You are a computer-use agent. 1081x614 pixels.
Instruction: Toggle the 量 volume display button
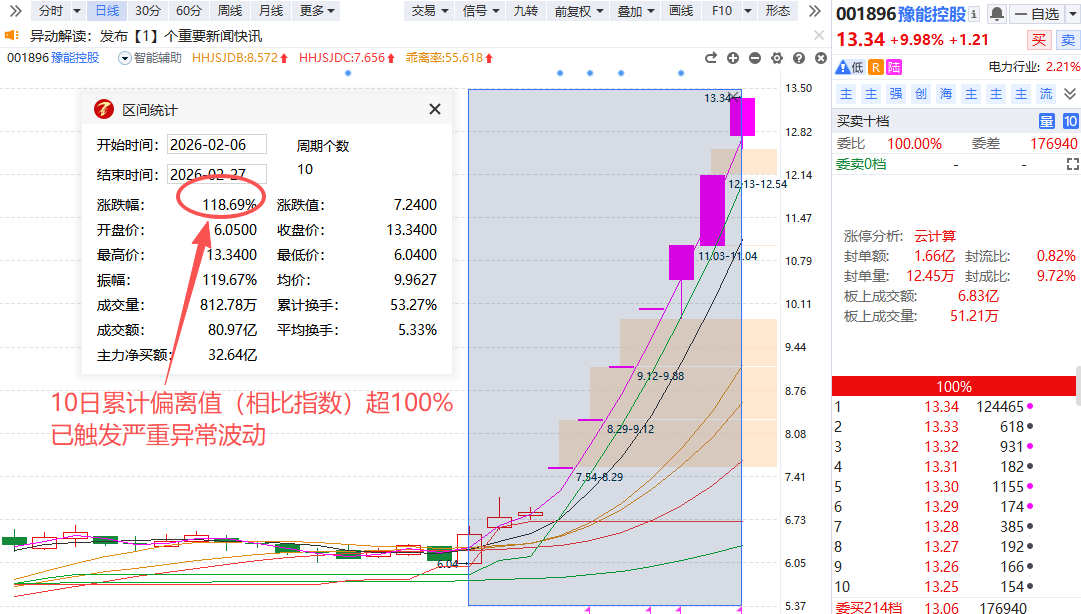click(x=1046, y=121)
